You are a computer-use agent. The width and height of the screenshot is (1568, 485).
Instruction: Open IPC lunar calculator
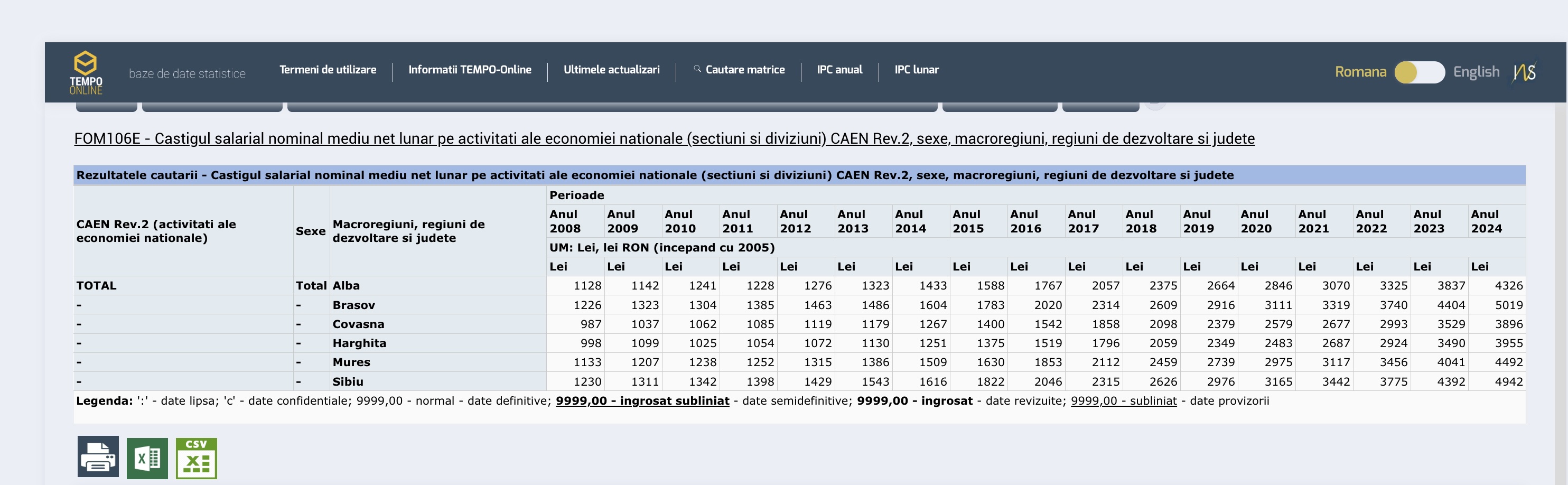pyautogui.click(x=916, y=70)
